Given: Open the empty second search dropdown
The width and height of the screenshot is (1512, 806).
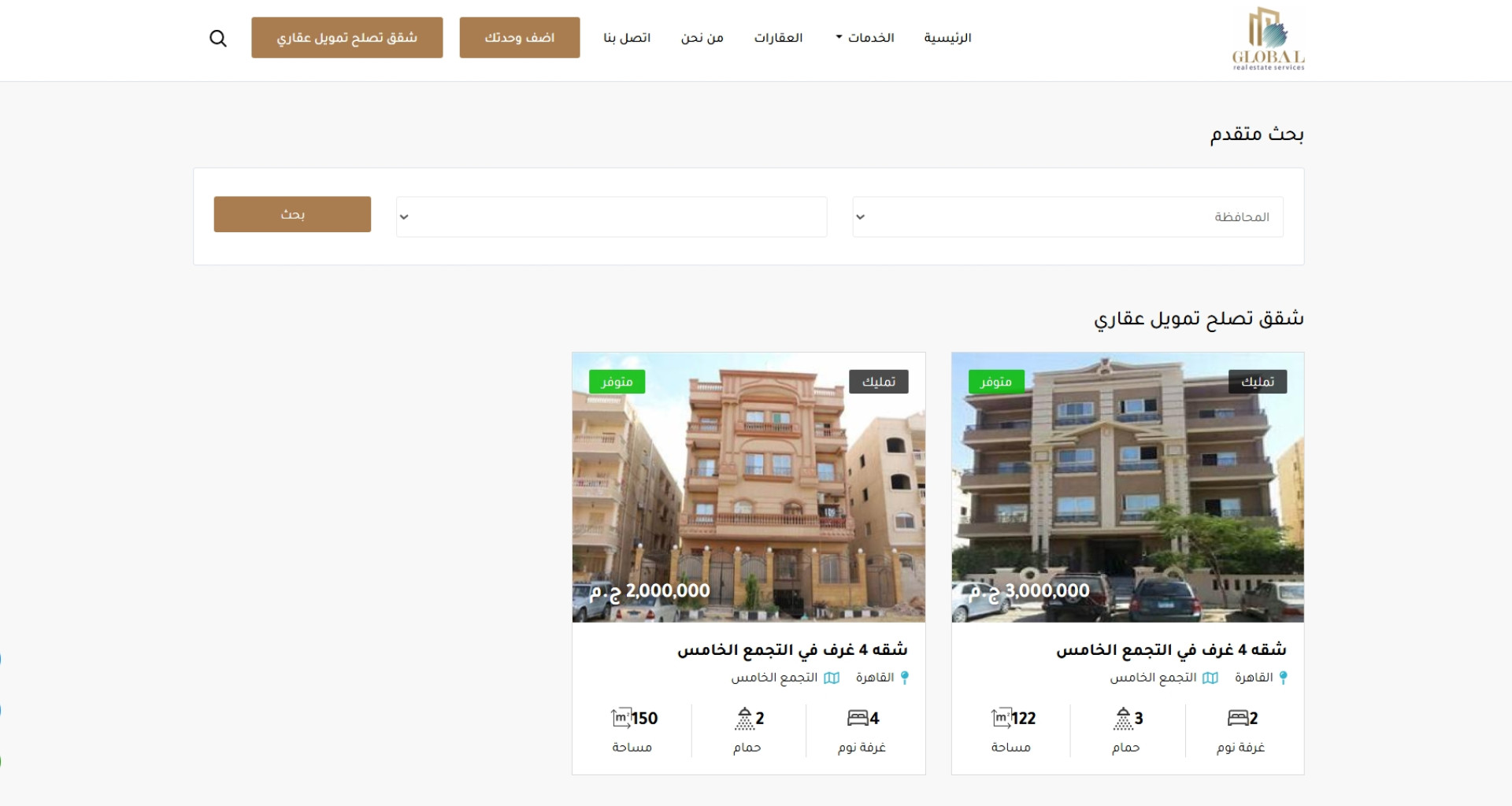Looking at the screenshot, I should (x=611, y=216).
